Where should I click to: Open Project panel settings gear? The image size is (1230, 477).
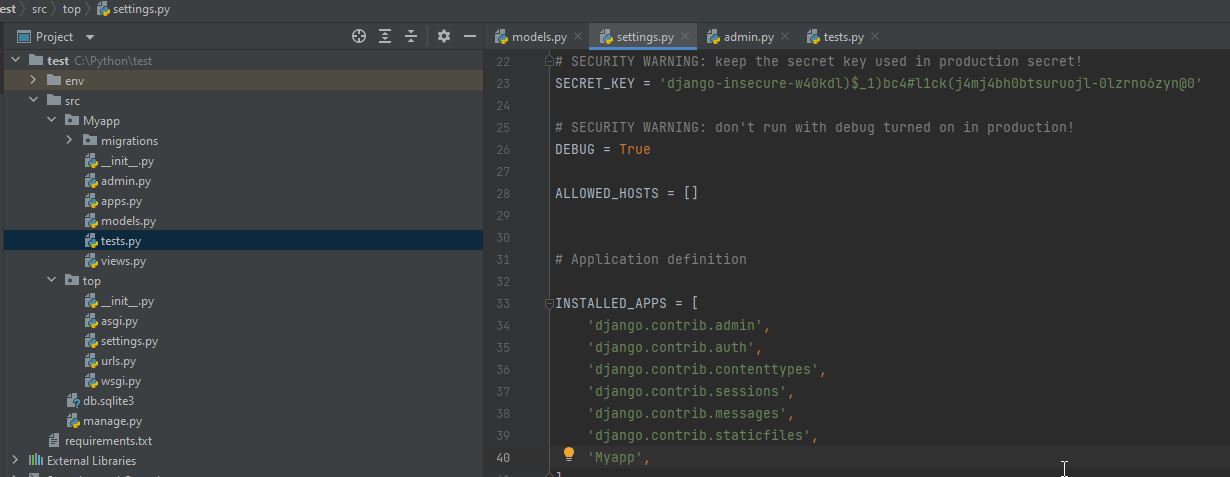click(x=444, y=36)
